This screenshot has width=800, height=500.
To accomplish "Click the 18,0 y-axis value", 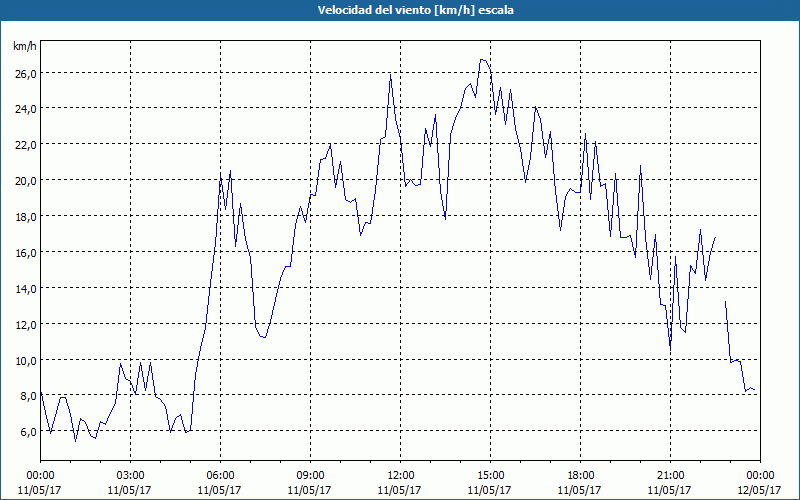I will coord(25,217).
